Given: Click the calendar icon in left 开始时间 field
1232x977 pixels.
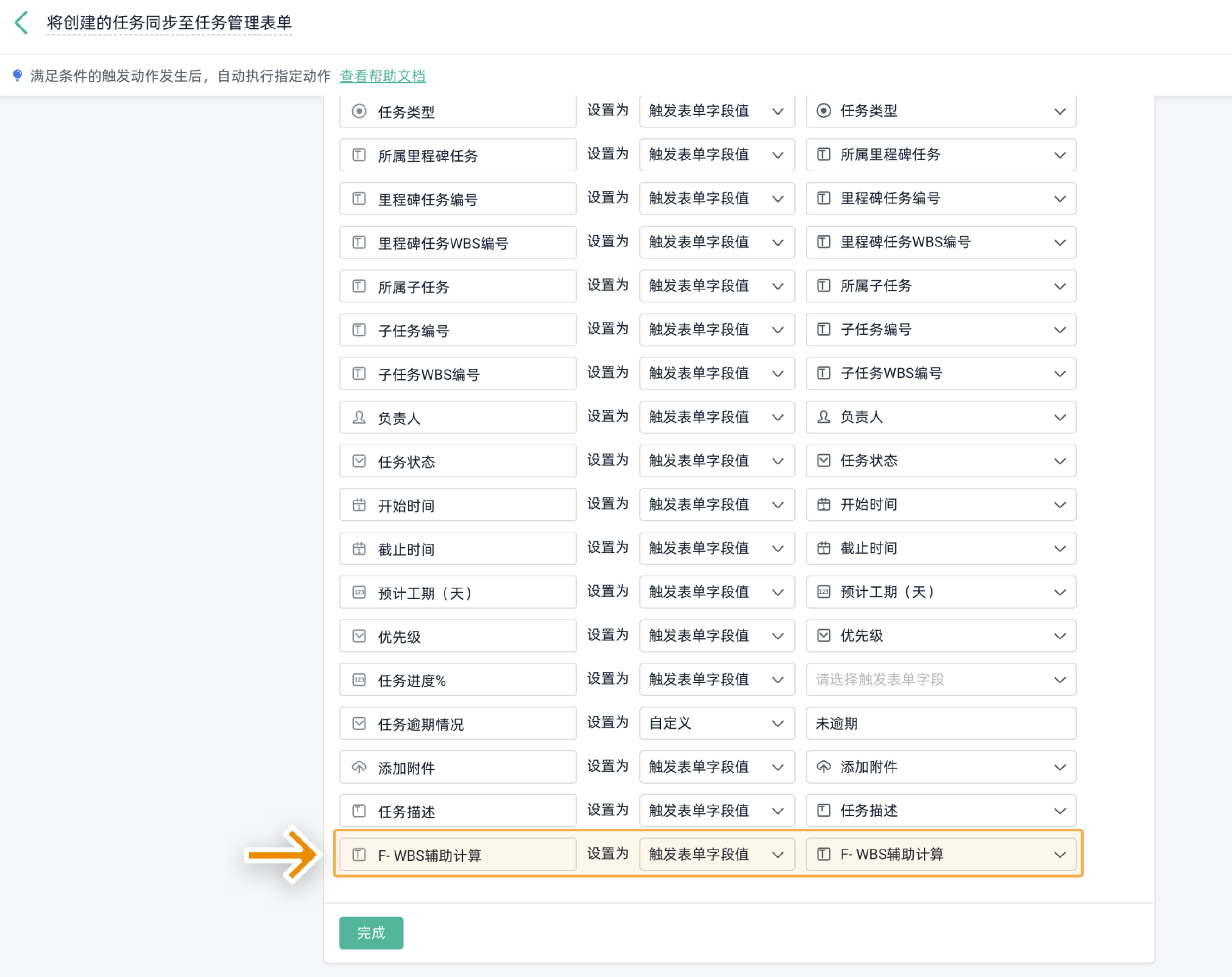Looking at the screenshot, I should pos(359,505).
